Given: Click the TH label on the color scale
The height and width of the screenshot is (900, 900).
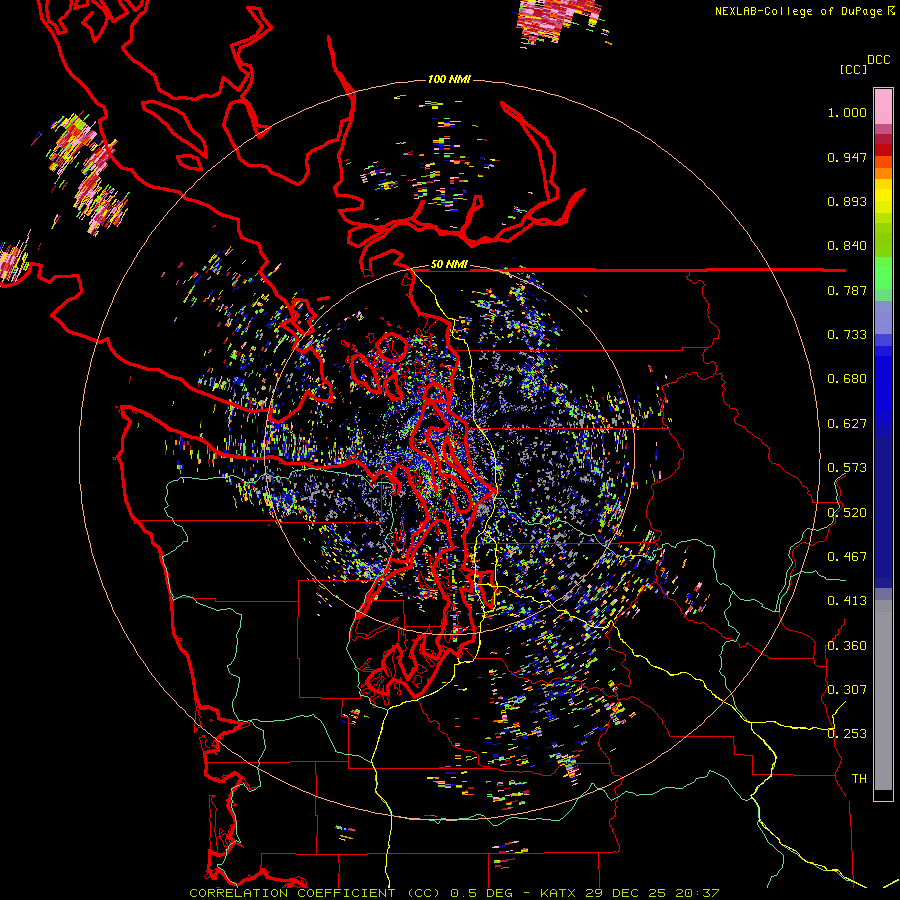Looking at the screenshot, I should coord(859,779).
